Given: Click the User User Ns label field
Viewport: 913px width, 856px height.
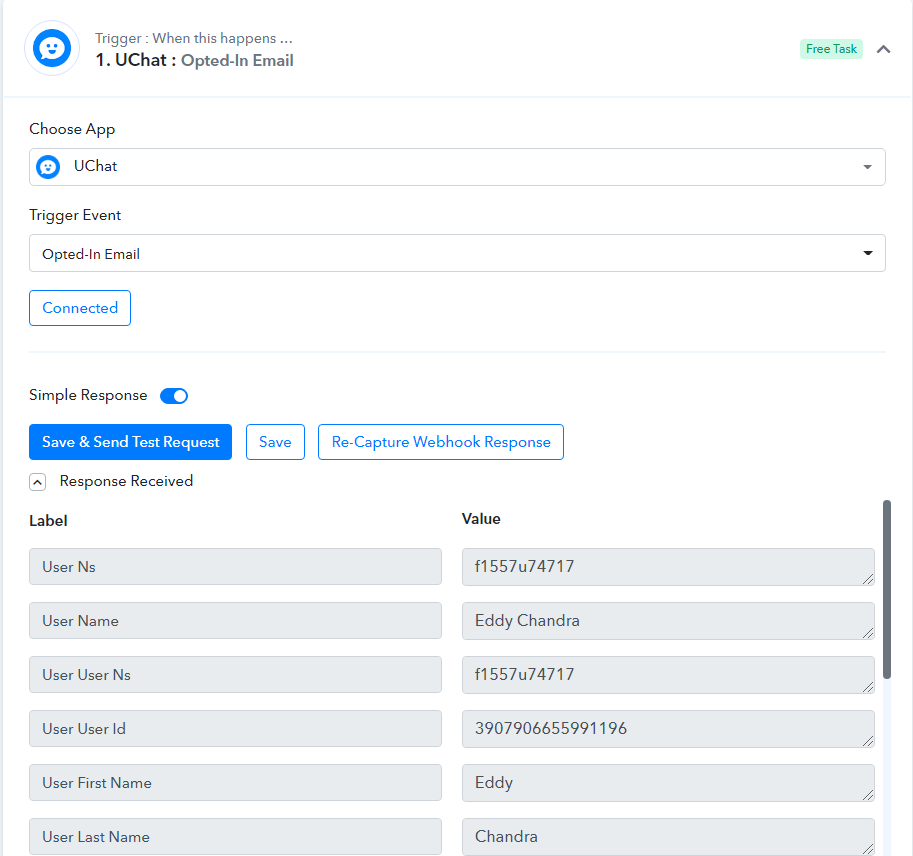Looking at the screenshot, I should tap(235, 675).
